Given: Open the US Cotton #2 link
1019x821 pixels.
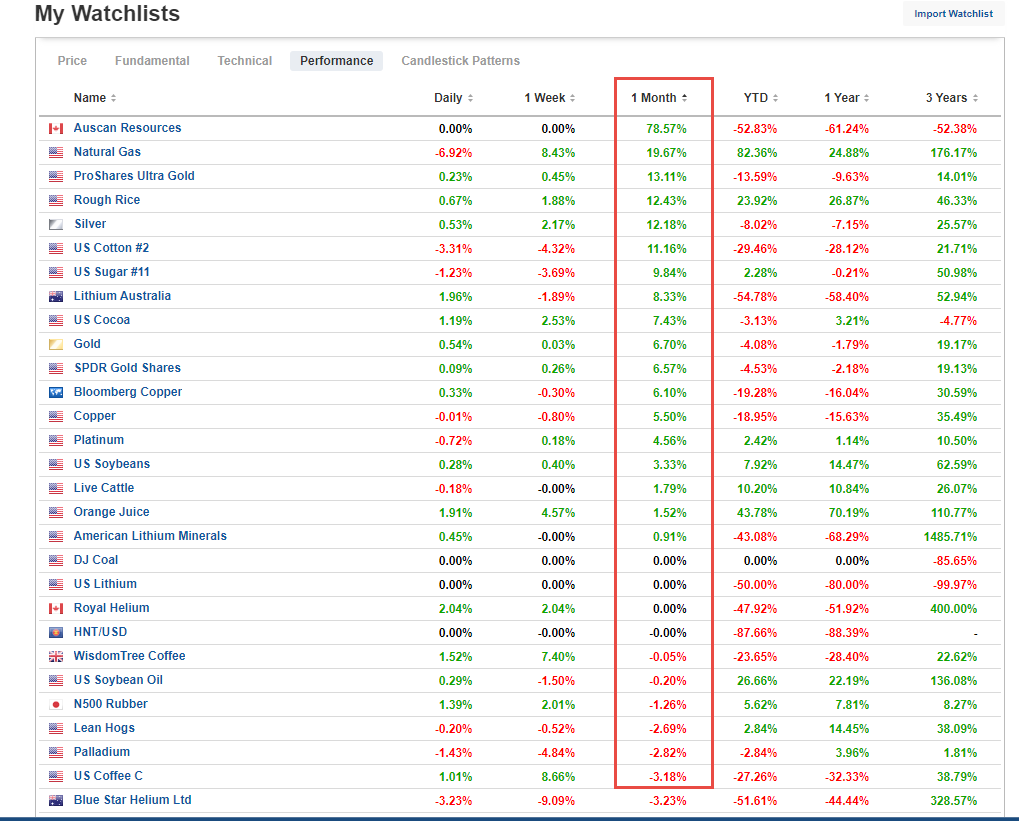Looking at the screenshot, I should click(111, 248).
